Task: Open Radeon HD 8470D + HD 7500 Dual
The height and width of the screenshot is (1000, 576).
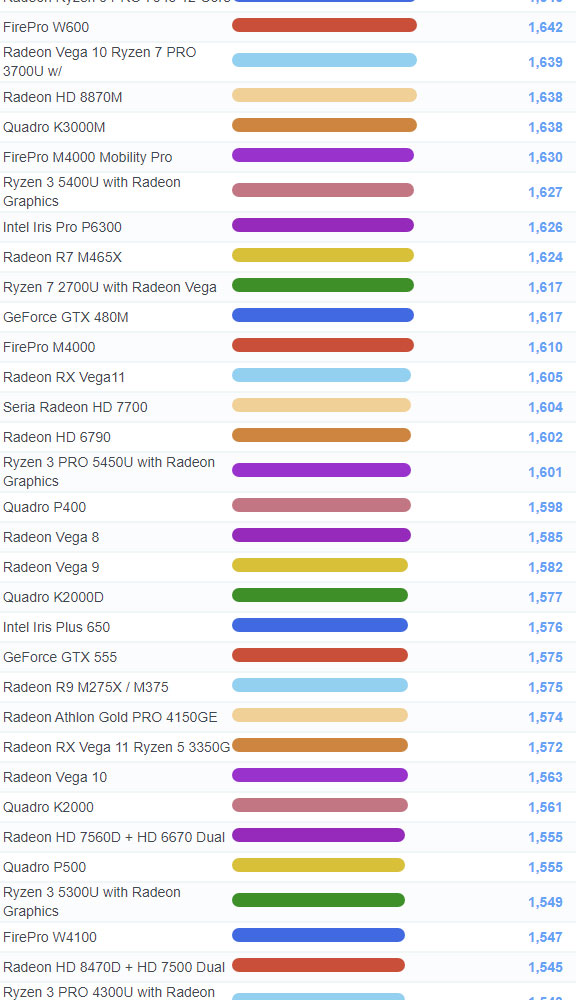Action: pos(114,967)
